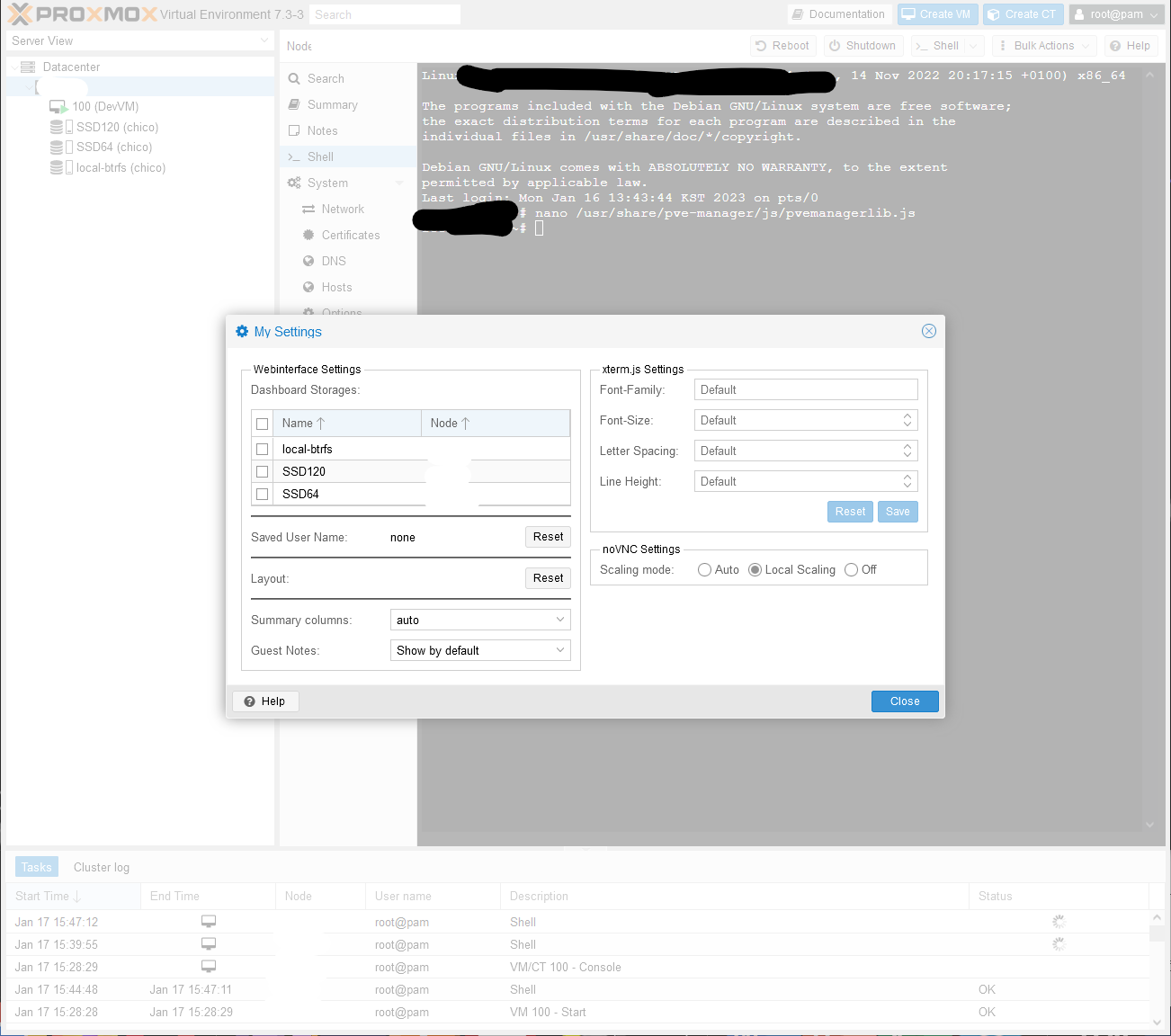Click the Font-Family input field
The width and height of the screenshot is (1171, 1036).
pos(806,389)
